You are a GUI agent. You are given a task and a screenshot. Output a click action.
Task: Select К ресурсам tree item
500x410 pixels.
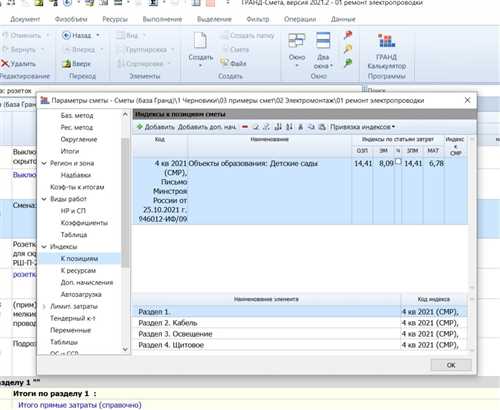point(78,270)
